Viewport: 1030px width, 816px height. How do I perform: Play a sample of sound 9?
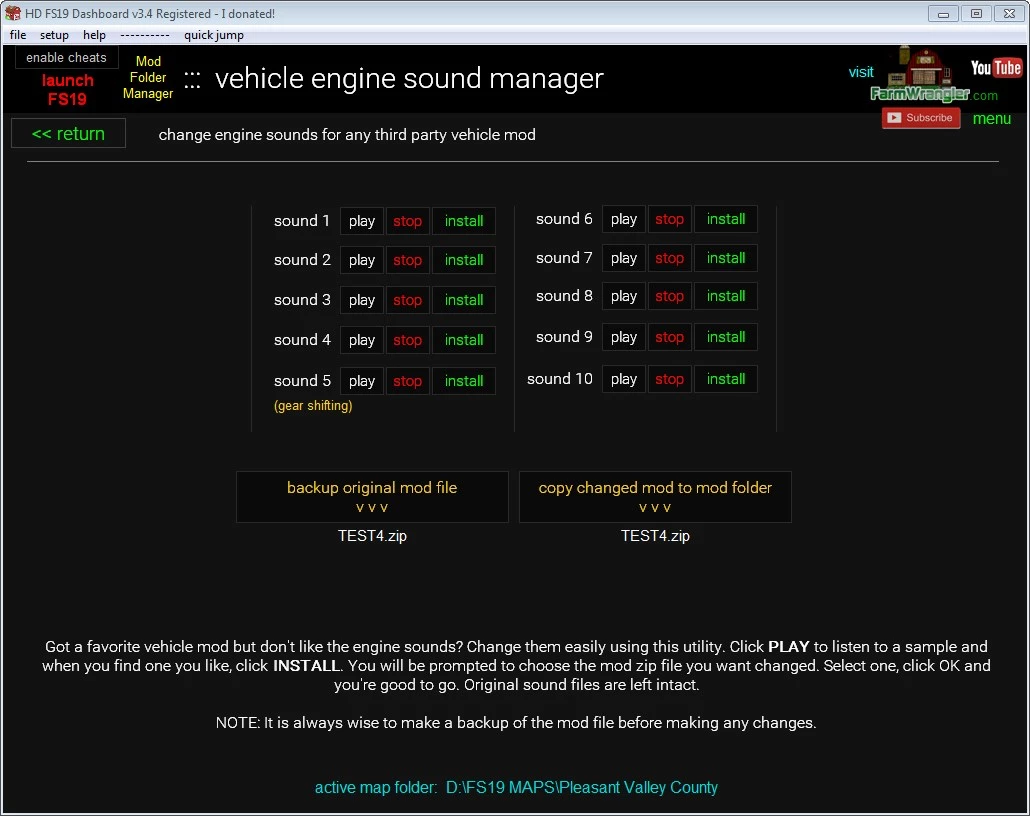623,337
